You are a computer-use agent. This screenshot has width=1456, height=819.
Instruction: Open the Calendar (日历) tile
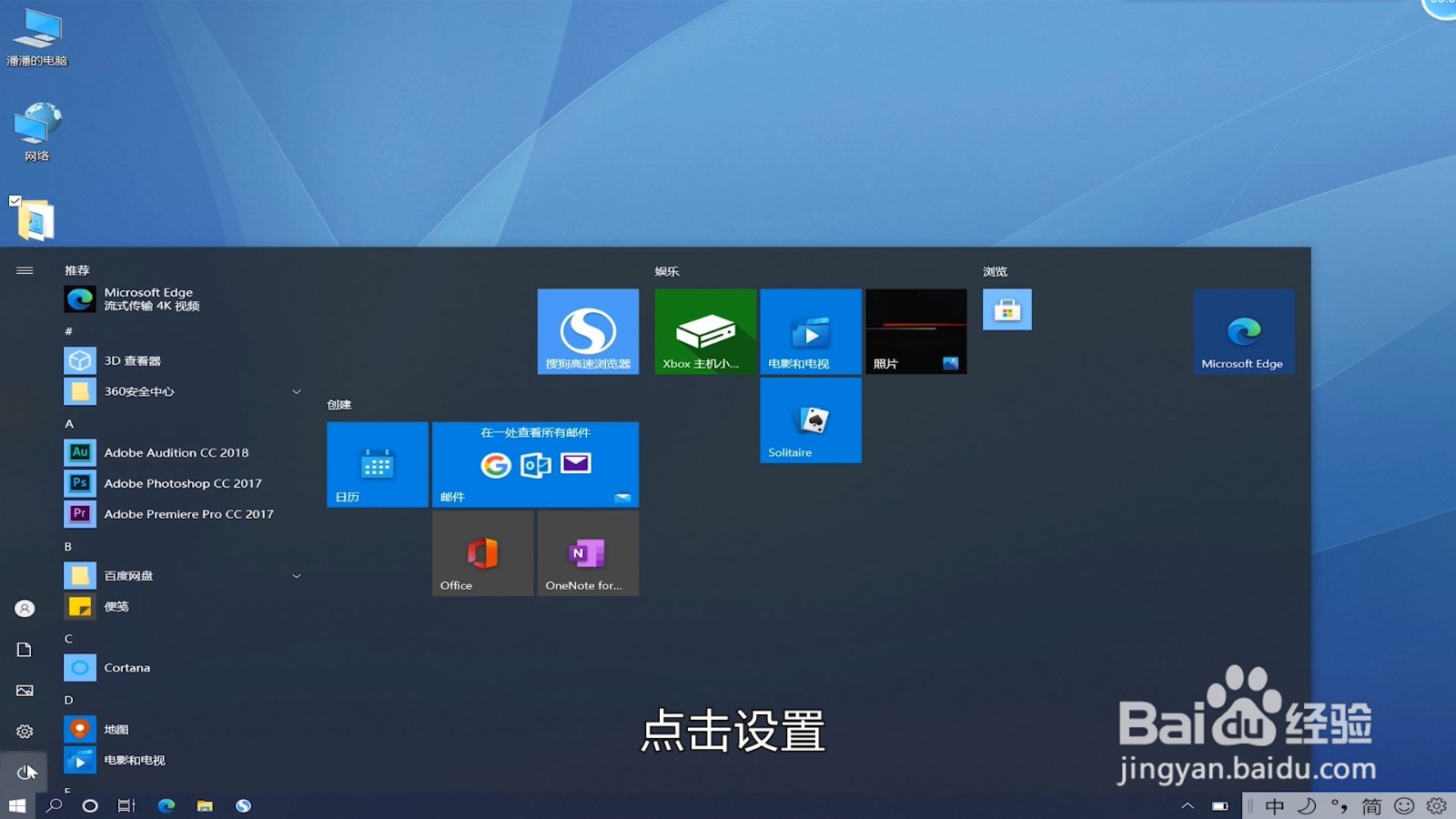click(x=378, y=464)
